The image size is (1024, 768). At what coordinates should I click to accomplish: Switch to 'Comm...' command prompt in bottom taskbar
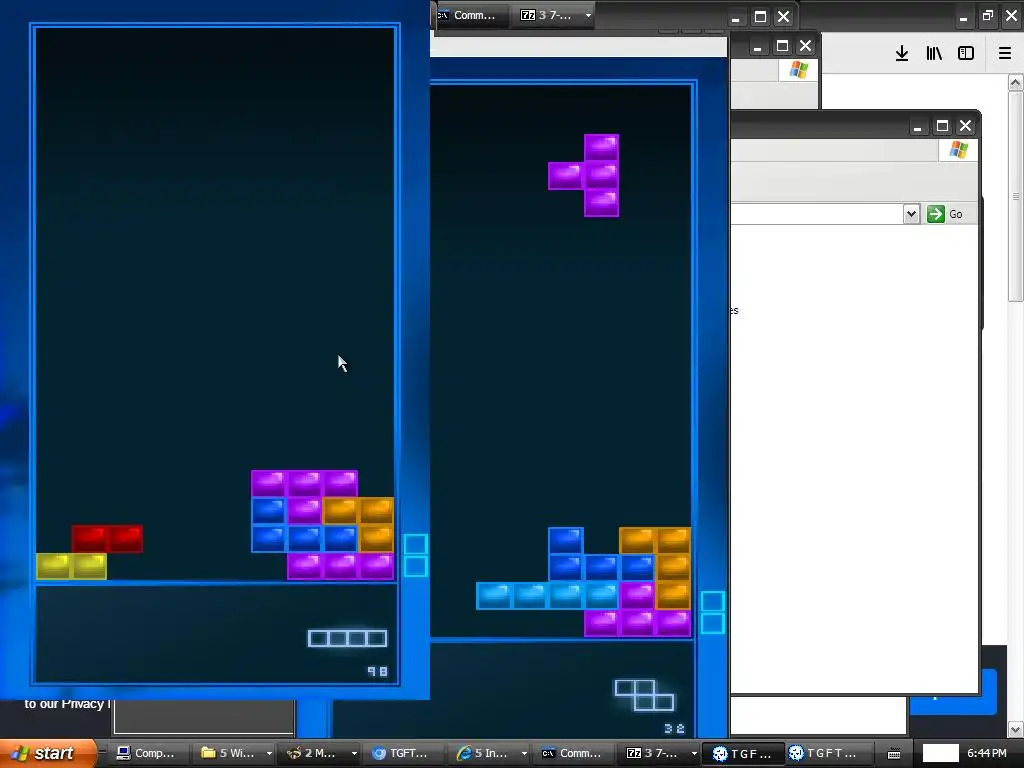coord(573,753)
